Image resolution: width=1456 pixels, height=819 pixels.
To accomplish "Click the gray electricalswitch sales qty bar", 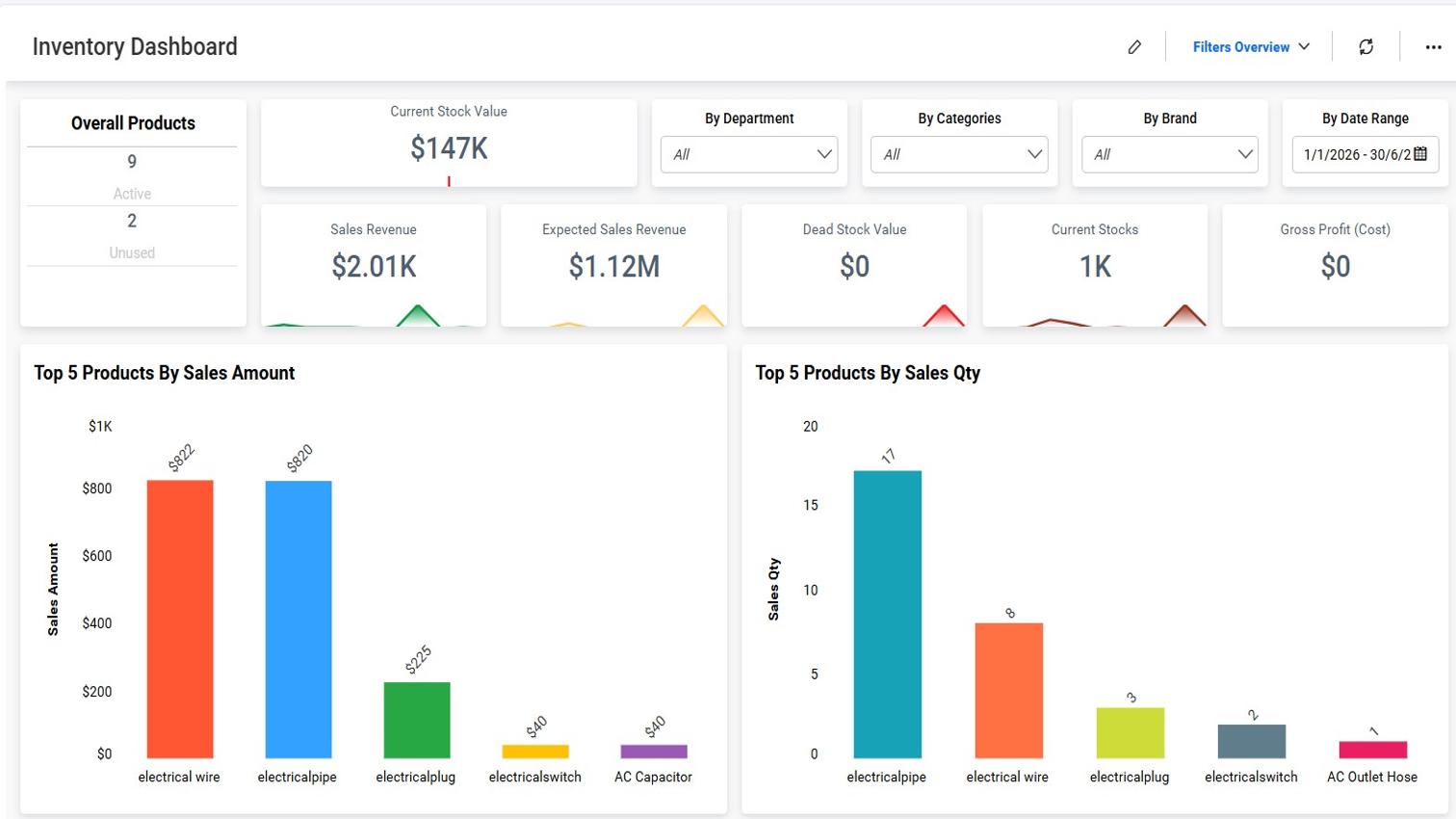I will tap(1252, 741).
